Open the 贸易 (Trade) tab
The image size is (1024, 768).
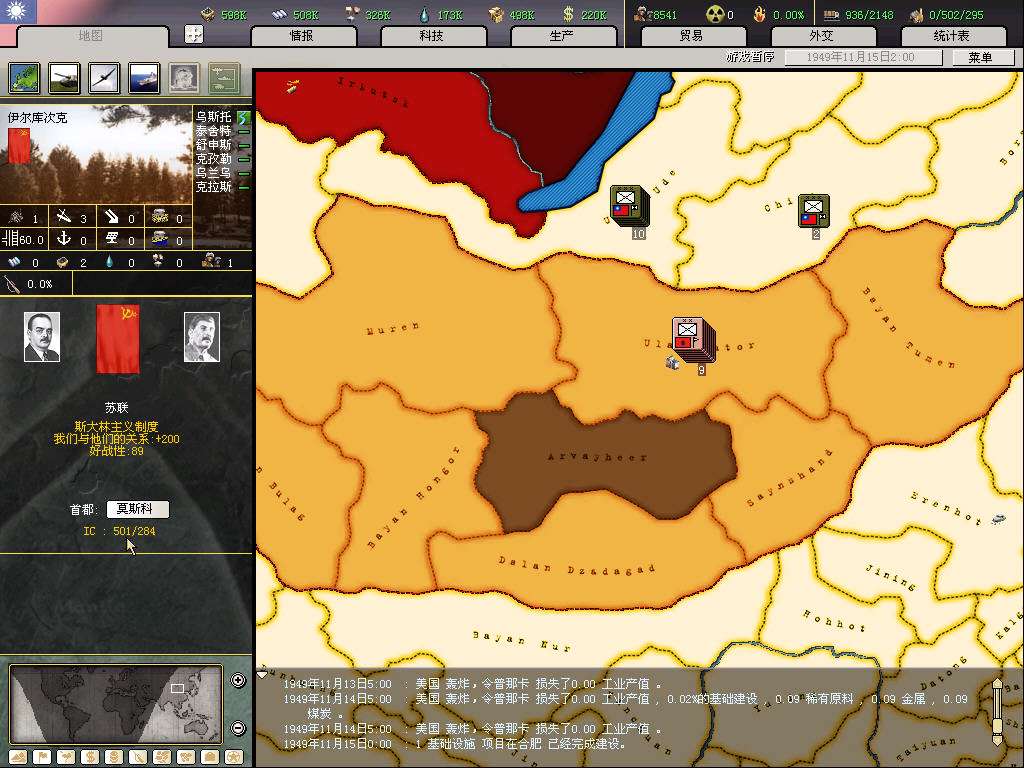[x=692, y=36]
